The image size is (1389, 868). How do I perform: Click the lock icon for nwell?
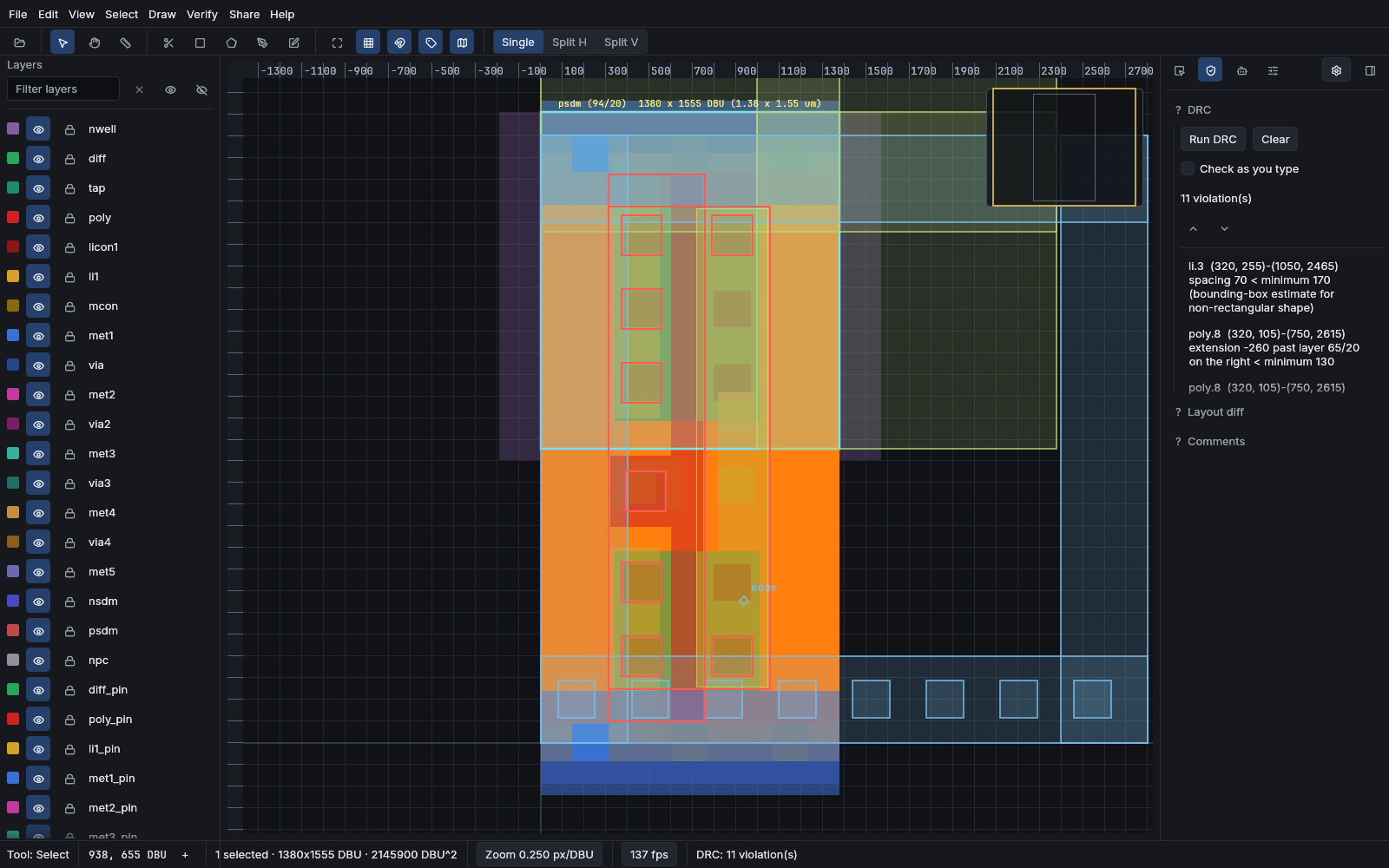[x=69, y=129]
